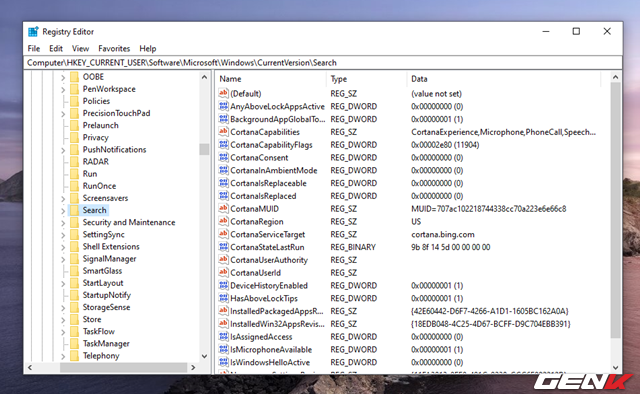Screen dimensions: 640x394
Task: Click the CortanaServiceTarget string icon
Action: click(x=223, y=234)
